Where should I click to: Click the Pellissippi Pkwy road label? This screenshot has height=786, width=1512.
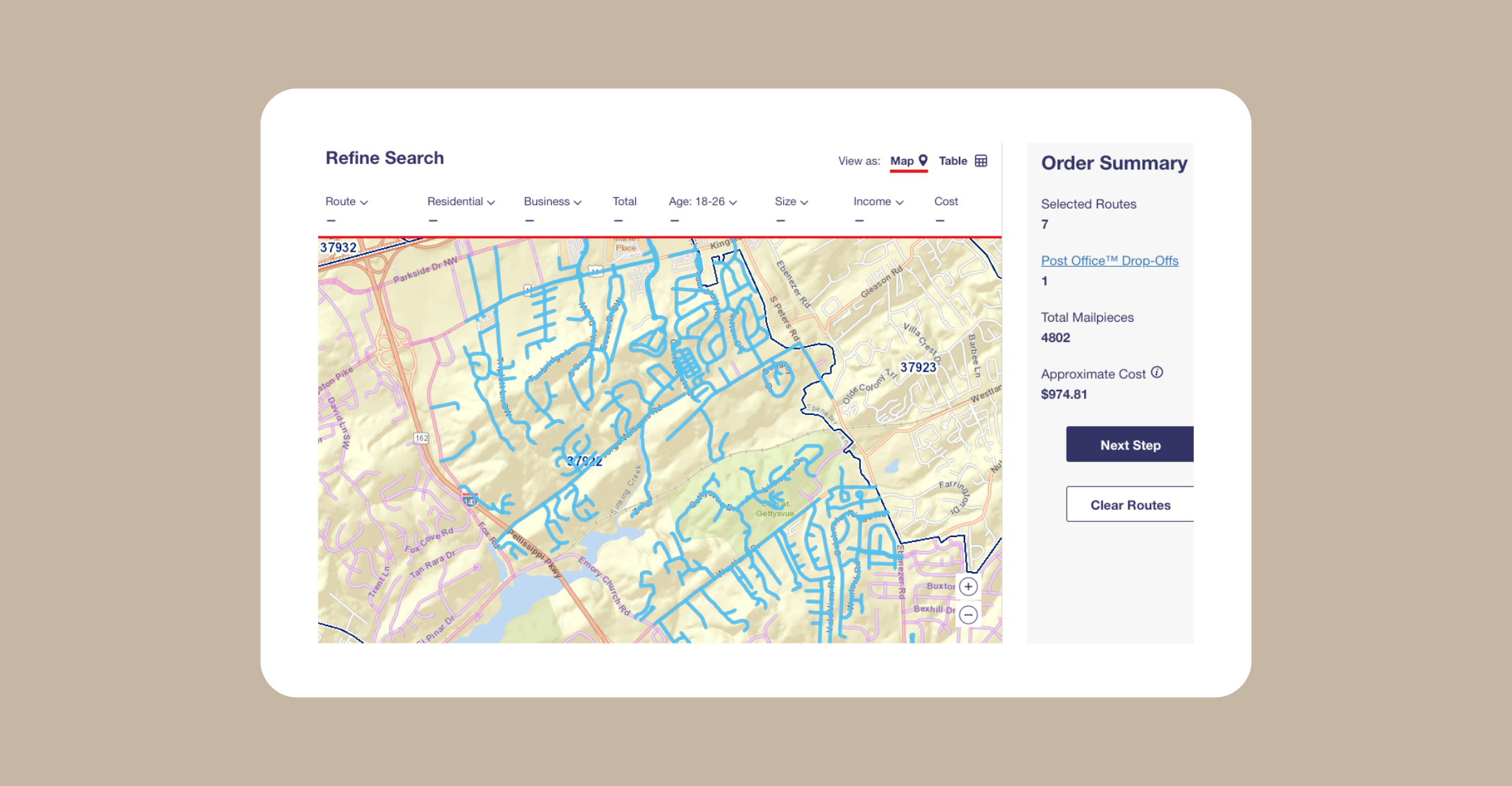coord(534,553)
